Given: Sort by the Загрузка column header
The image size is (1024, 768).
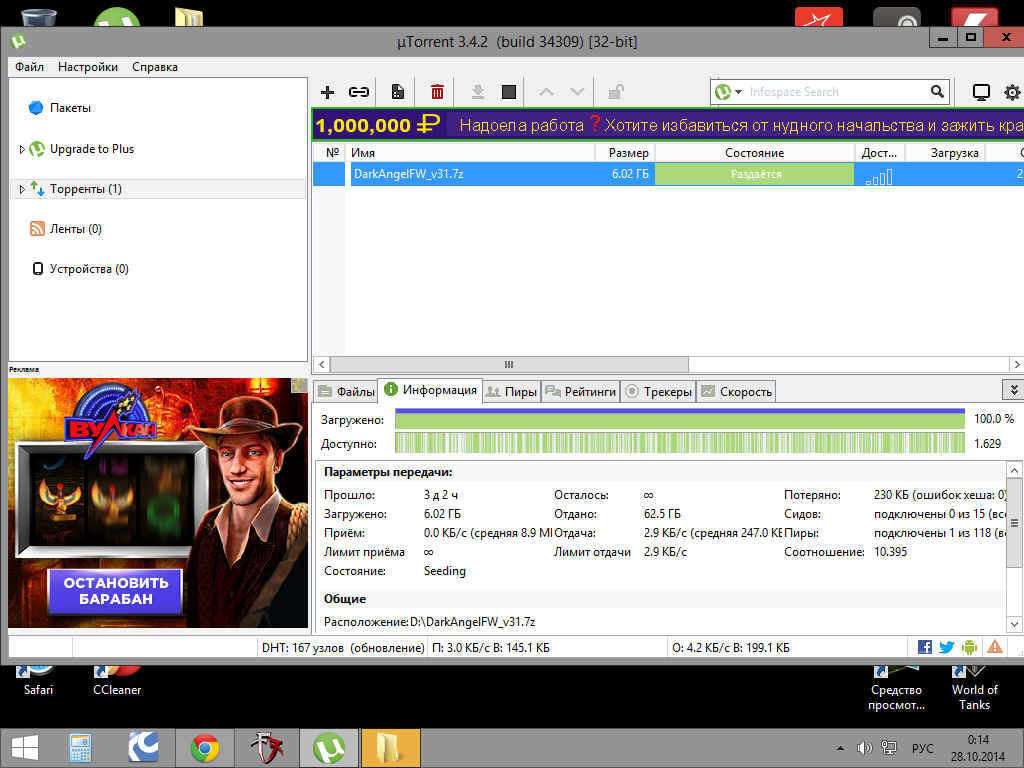Looking at the screenshot, I should (x=944, y=153).
